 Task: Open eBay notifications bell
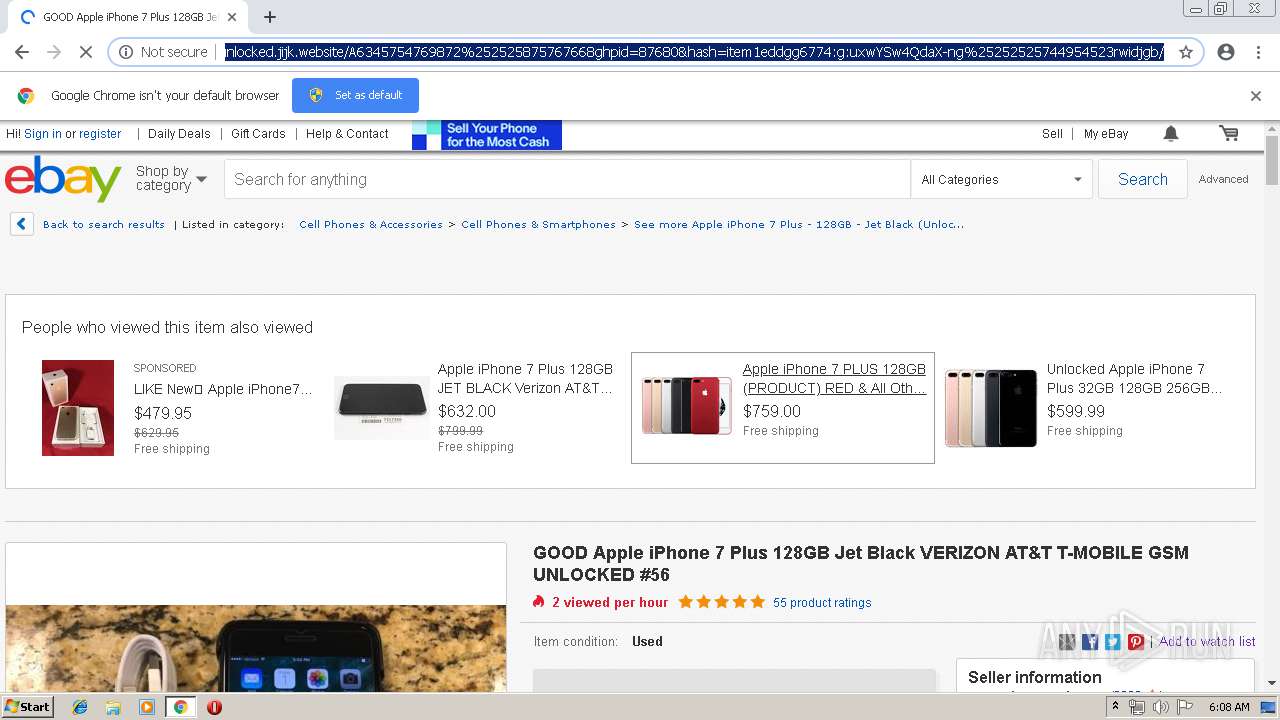(x=1171, y=133)
